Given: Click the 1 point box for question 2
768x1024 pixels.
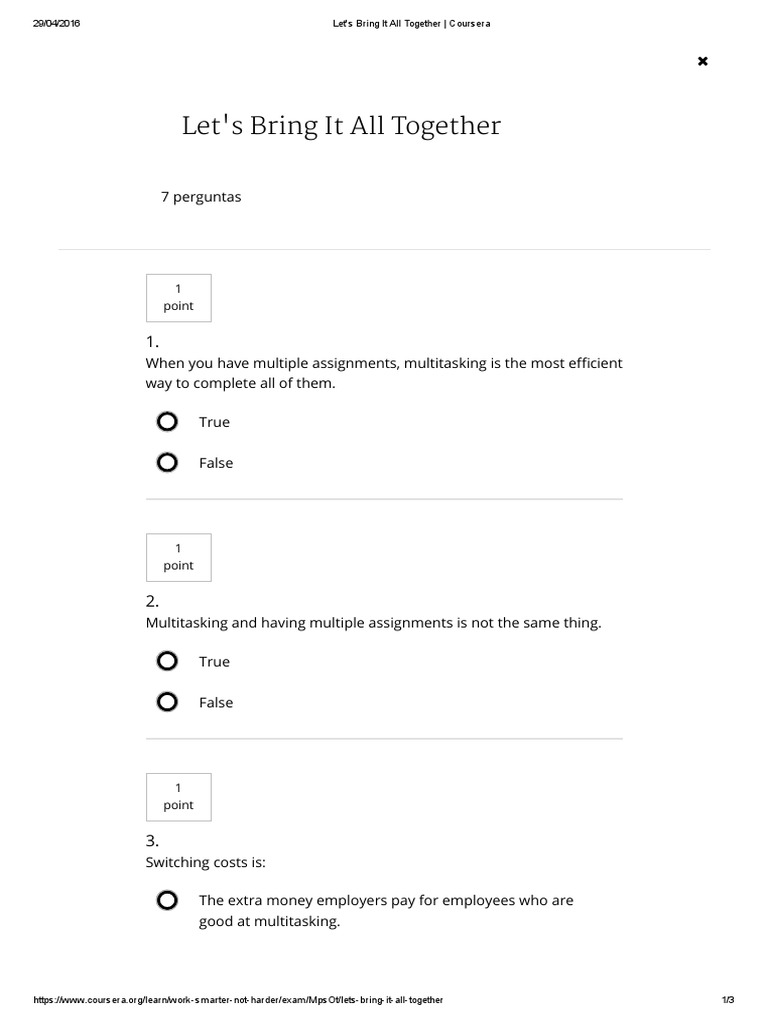Looking at the screenshot, I should [x=178, y=557].
